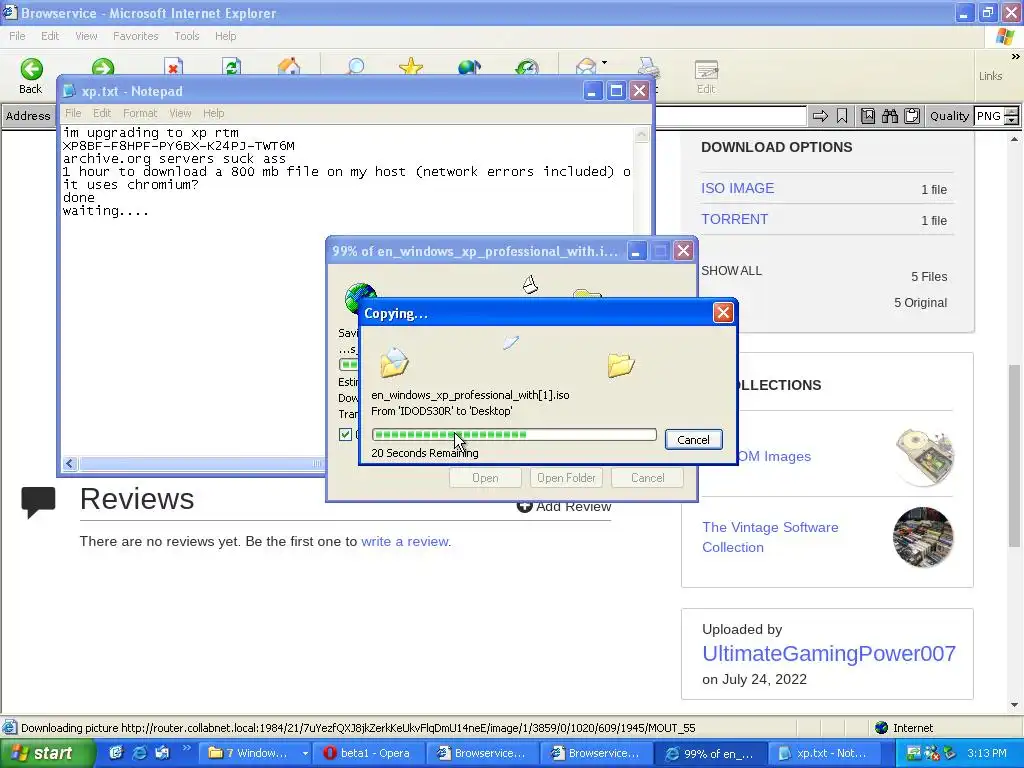1024x768 pixels.
Task: Click the Vintage Software Collection thumbnail
Action: [923, 537]
